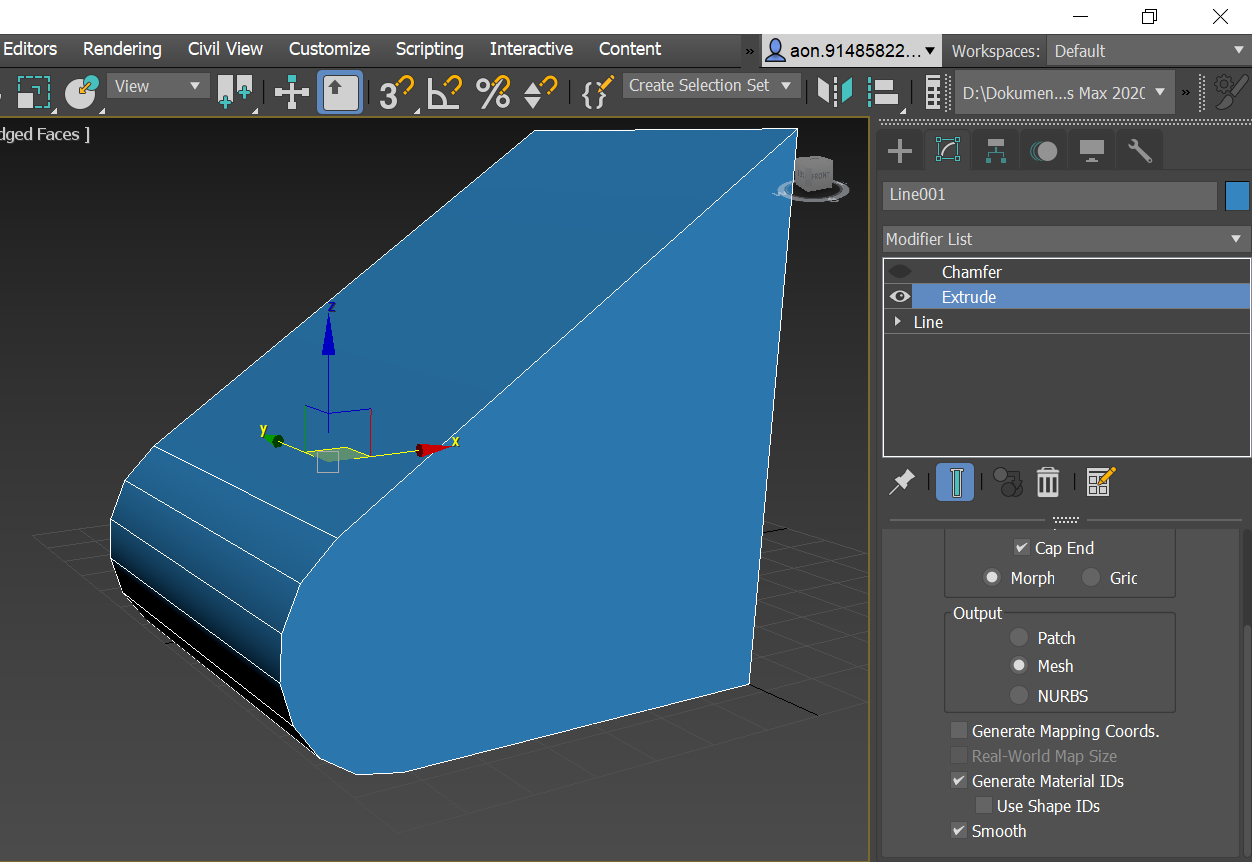Open the Civil View menu
Screen dimensions: 1252x862
[225, 49]
